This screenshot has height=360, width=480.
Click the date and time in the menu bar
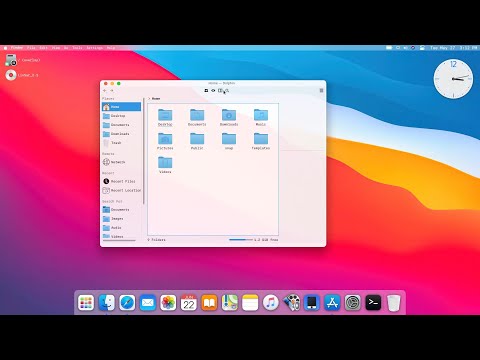coord(454,48)
